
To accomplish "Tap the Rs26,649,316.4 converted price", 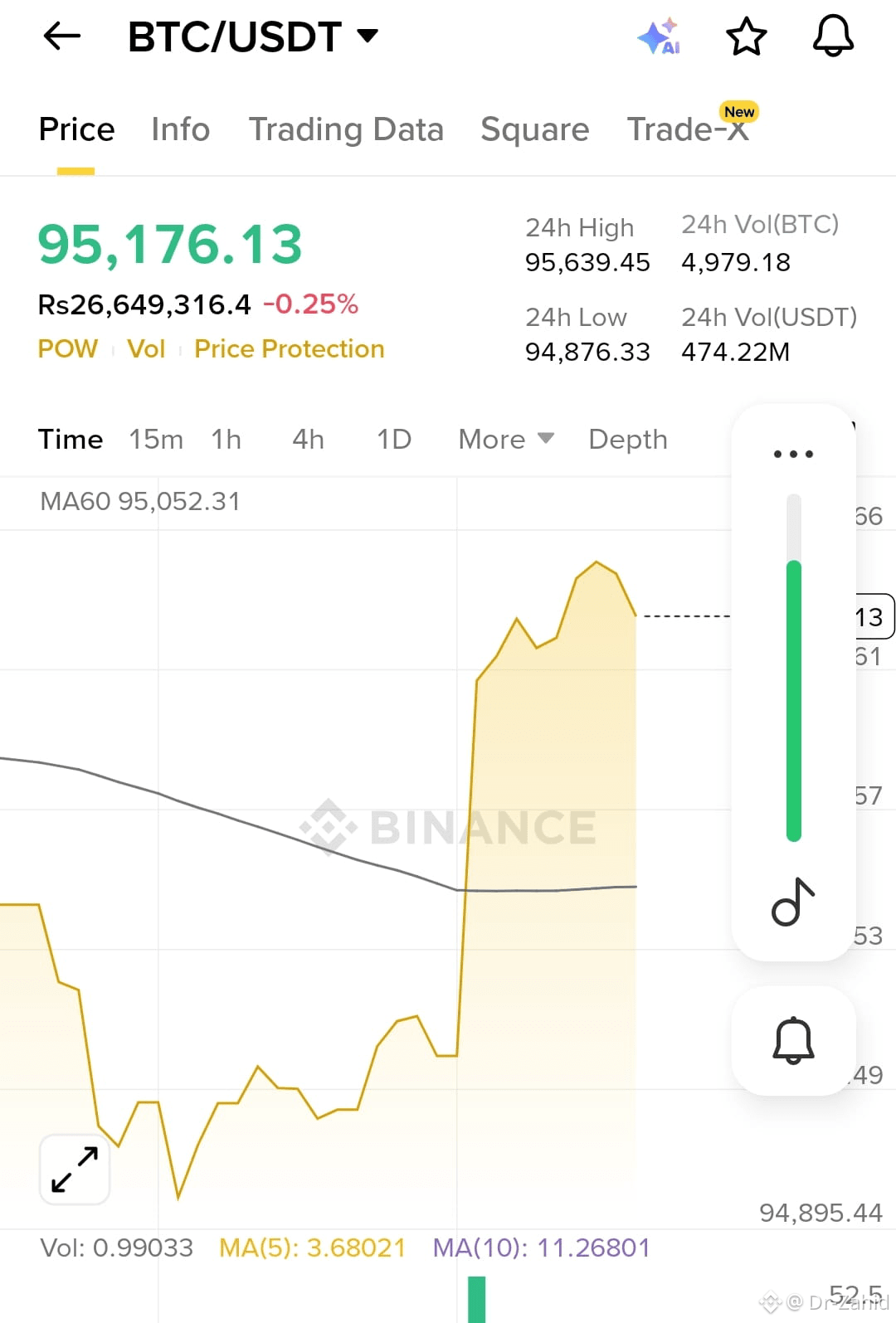I will tap(144, 304).
